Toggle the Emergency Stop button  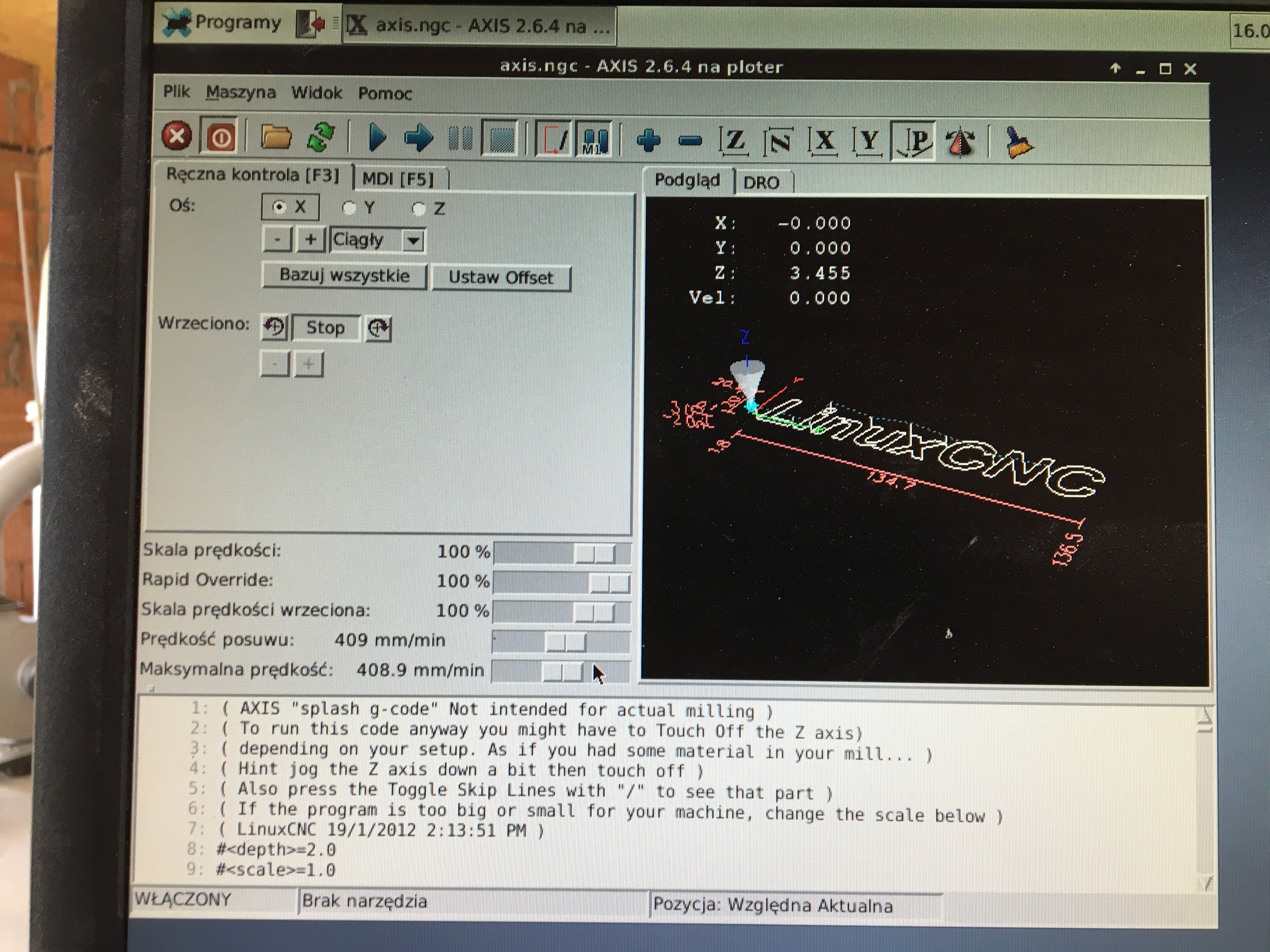(x=177, y=137)
